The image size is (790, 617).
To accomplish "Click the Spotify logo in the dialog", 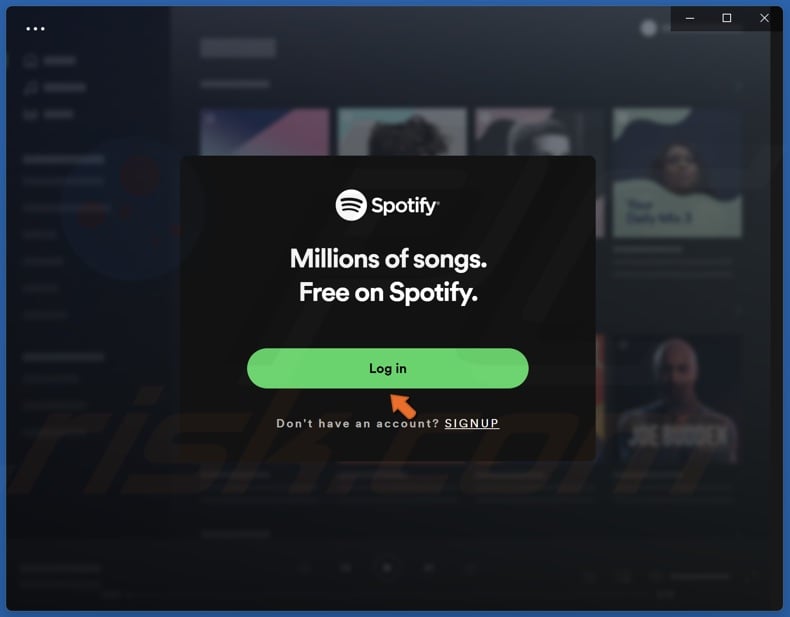I will click(387, 205).
